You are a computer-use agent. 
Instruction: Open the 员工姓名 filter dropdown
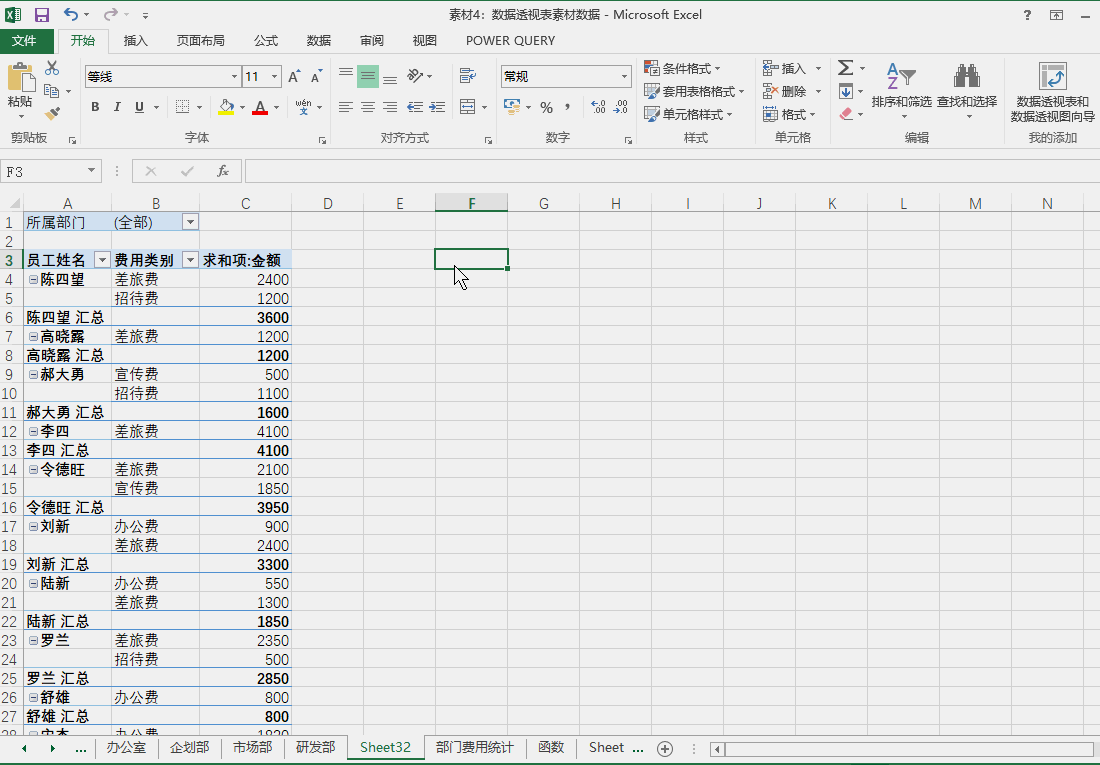[x=102, y=259]
